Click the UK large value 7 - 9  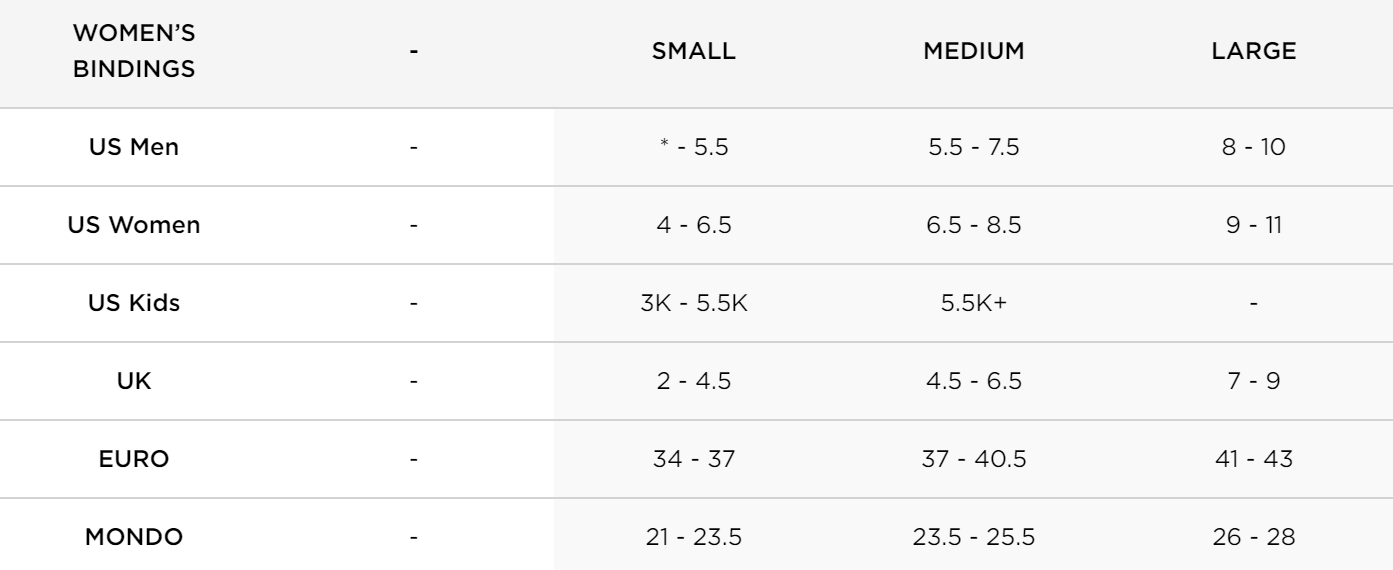tap(1254, 381)
